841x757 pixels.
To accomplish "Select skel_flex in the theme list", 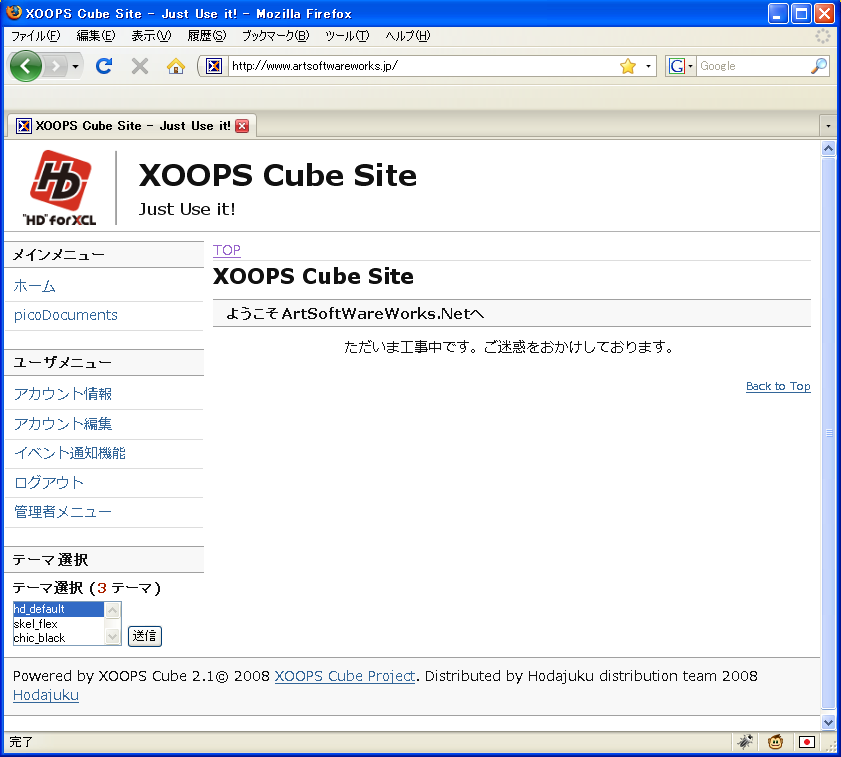I will (36, 624).
